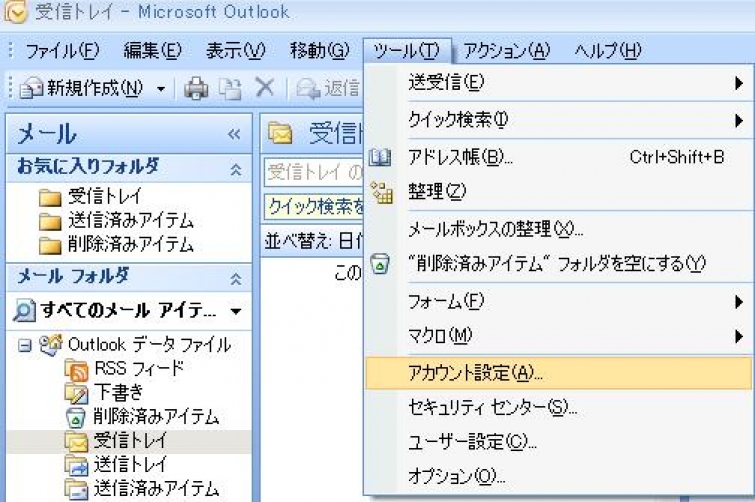Image resolution: width=755 pixels, height=502 pixels.
Task: Expand the クイック検索(I) submenu
Action: click(x=739, y=120)
